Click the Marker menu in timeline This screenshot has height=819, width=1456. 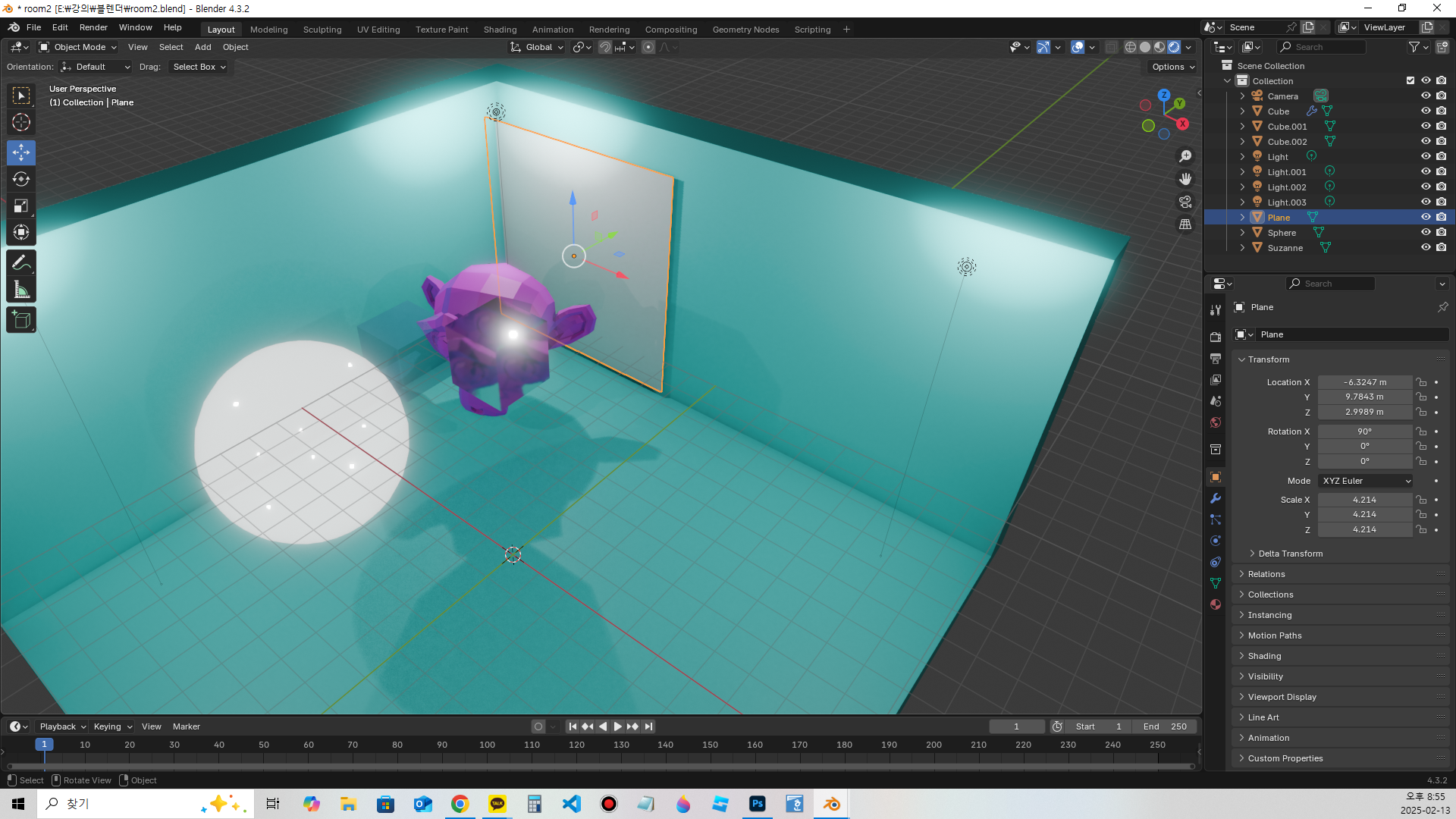pyautogui.click(x=186, y=726)
